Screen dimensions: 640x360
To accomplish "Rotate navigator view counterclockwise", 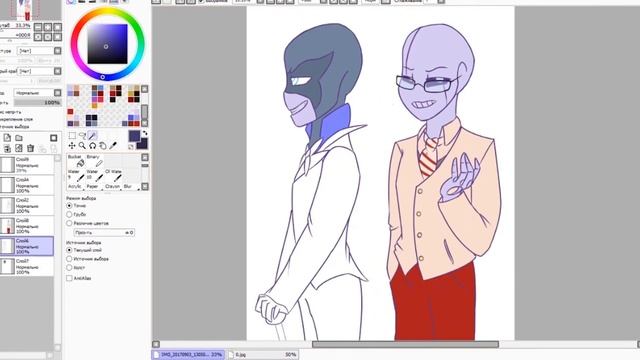I will point(38,37).
